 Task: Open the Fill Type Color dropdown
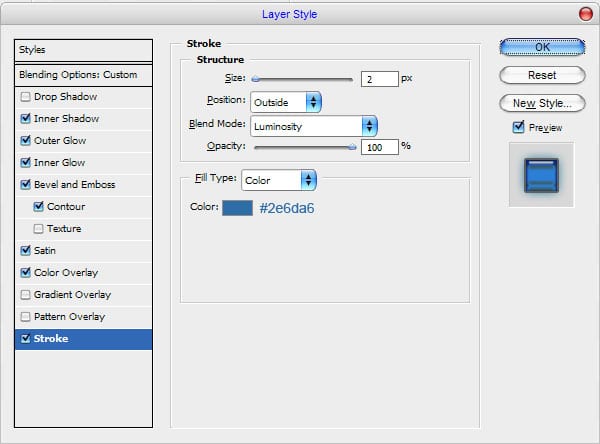pyautogui.click(x=279, y=181)
